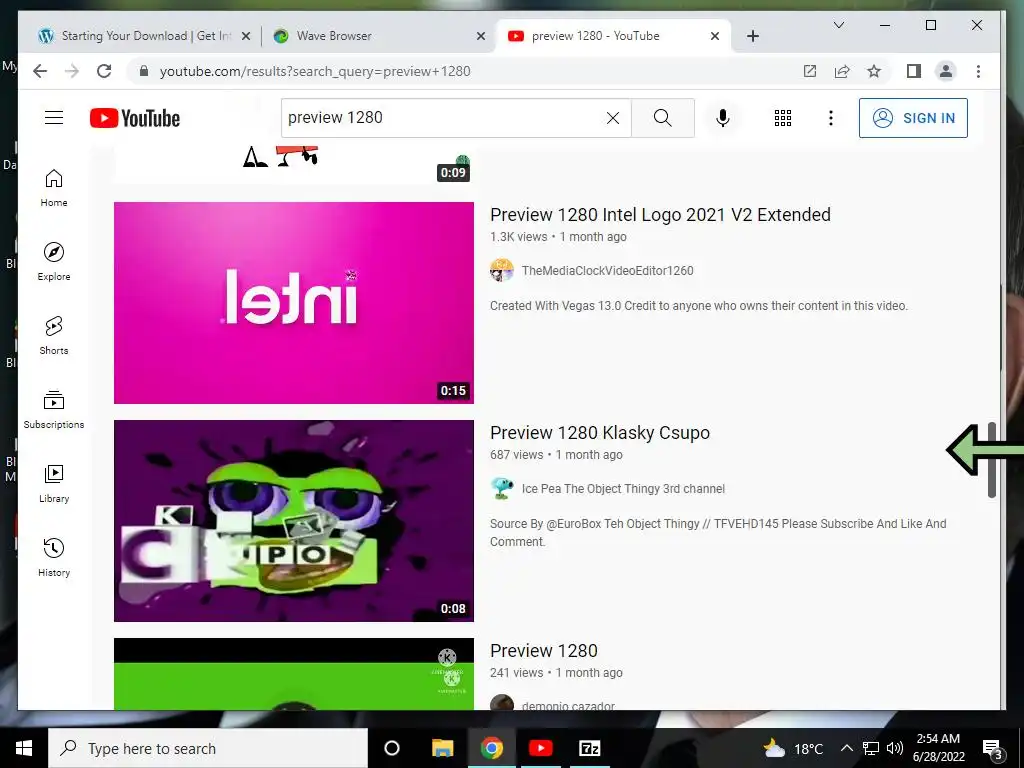Viewport: 1024px width, 768px height.
Task: Click the taskbar Type here to search box
Action: 208,748
